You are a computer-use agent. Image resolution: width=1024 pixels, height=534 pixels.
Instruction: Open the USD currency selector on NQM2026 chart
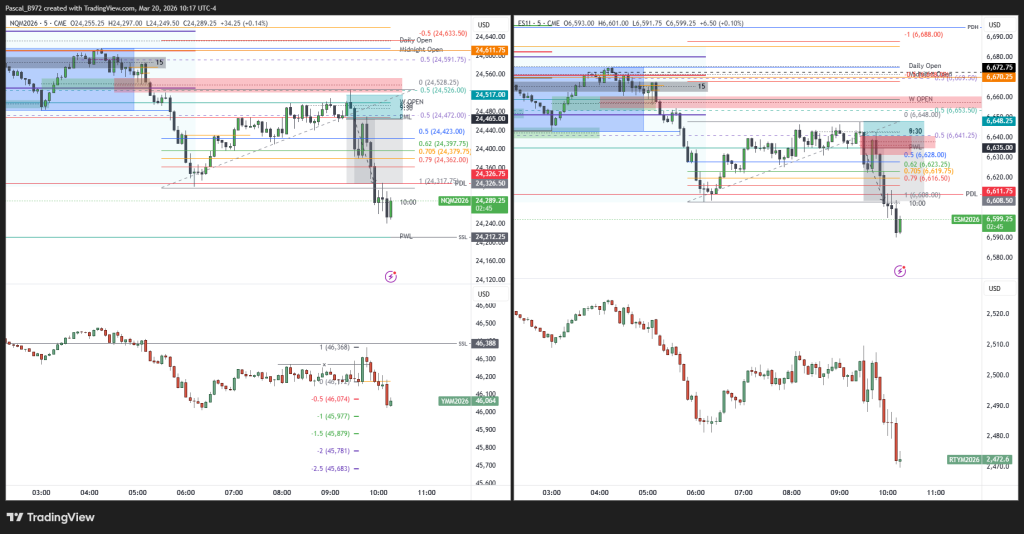coord(484,25)
